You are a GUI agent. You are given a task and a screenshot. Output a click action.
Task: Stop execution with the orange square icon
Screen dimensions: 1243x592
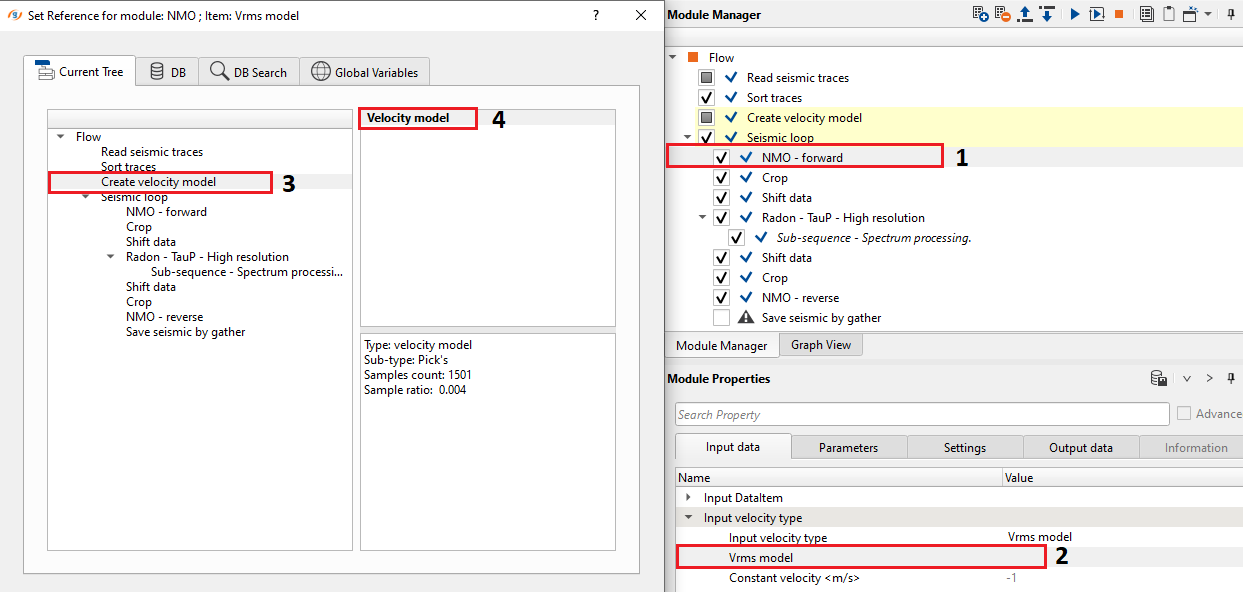(x=1119, y=14)
